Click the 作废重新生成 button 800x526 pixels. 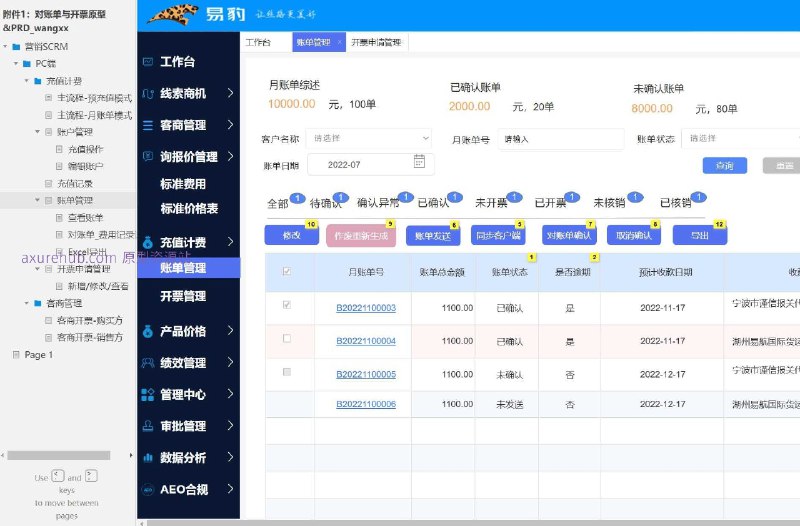[x=361, y=236]
